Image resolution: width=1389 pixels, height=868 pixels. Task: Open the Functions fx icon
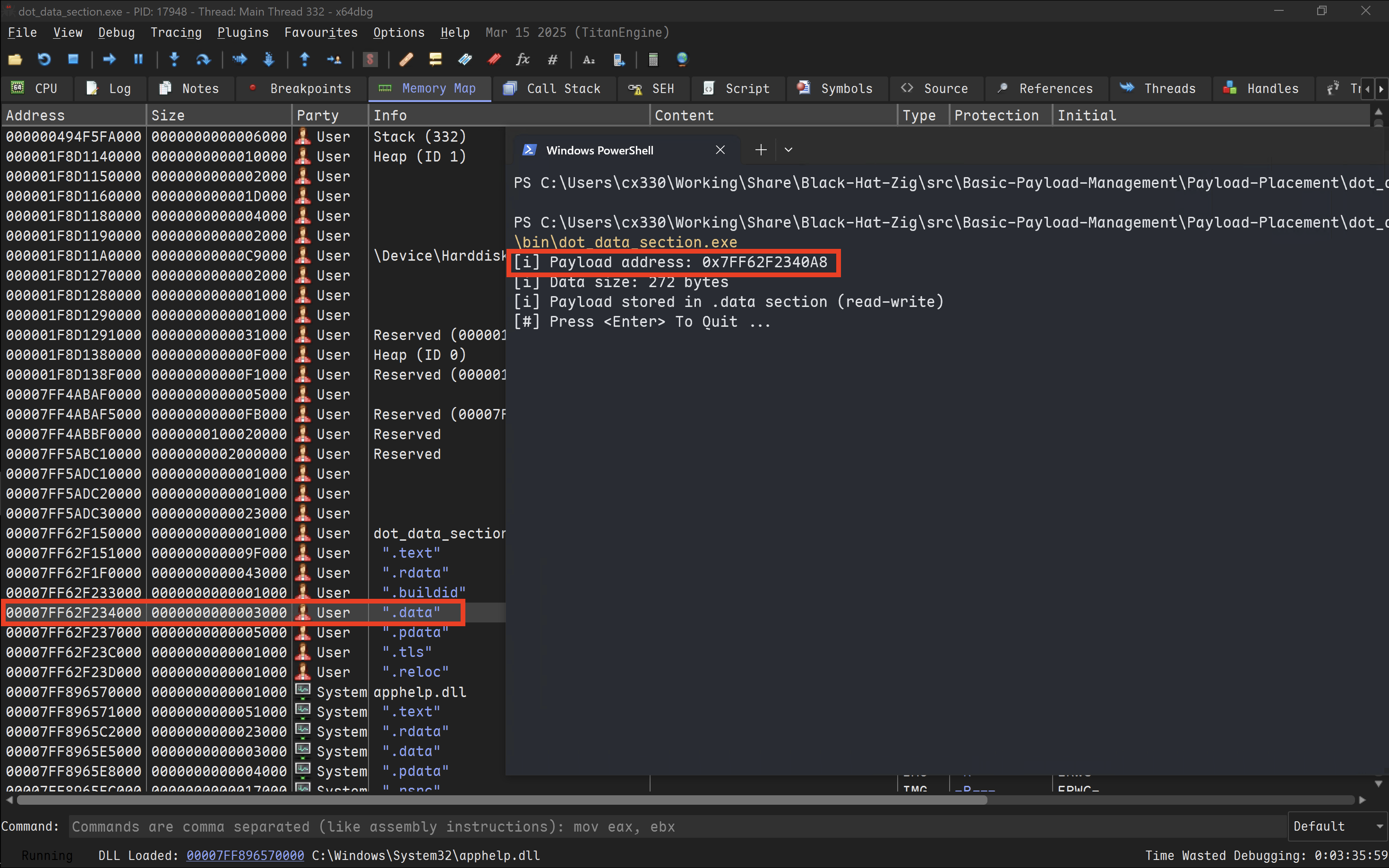[523, 59]
